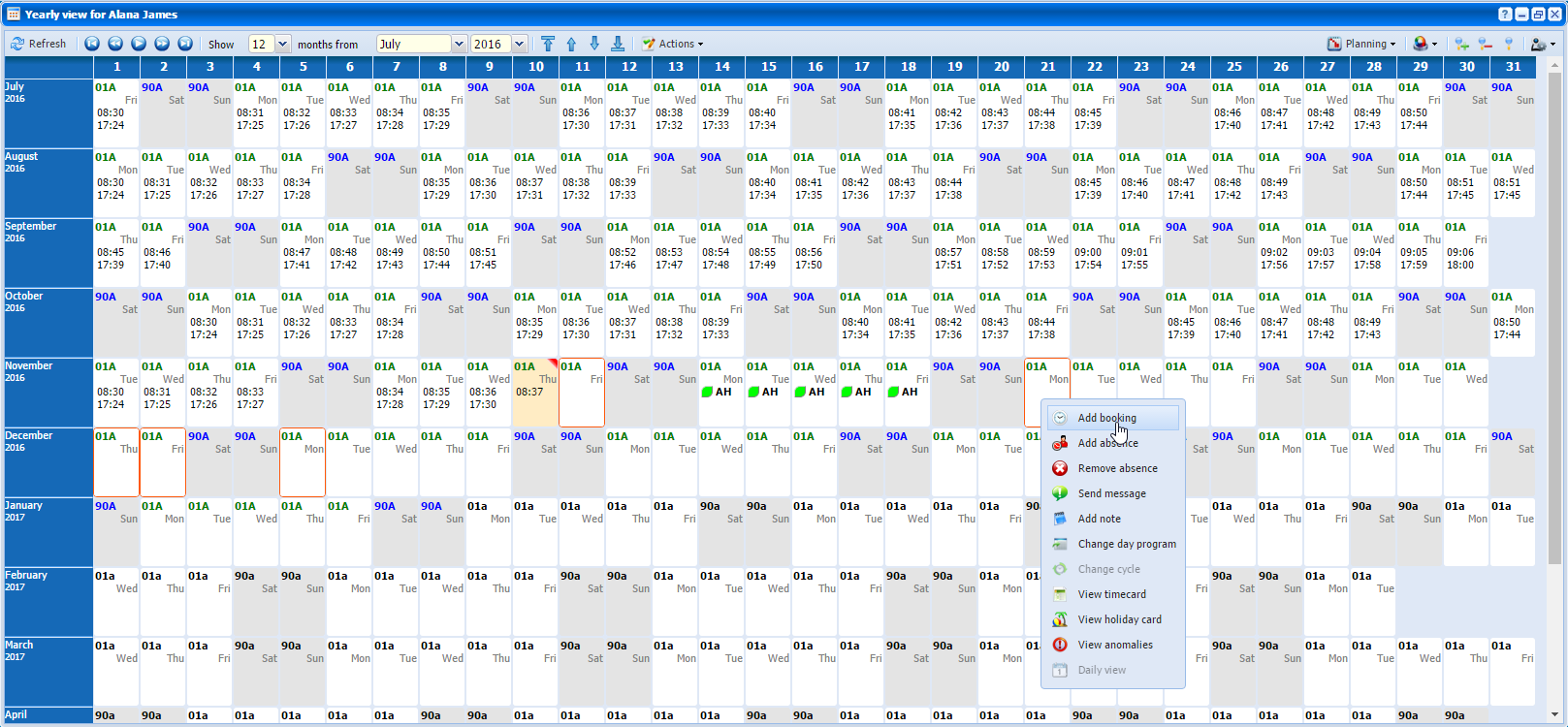
Task: Choose Remove absence from the context menu
Action: 1117,468
